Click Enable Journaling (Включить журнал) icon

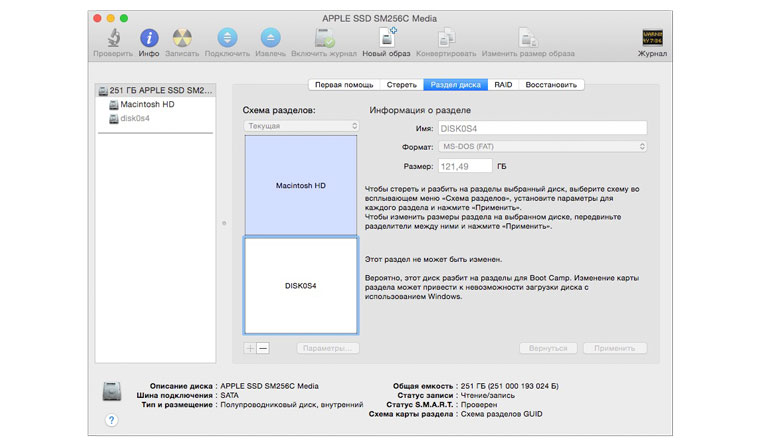tap(324, 38)
